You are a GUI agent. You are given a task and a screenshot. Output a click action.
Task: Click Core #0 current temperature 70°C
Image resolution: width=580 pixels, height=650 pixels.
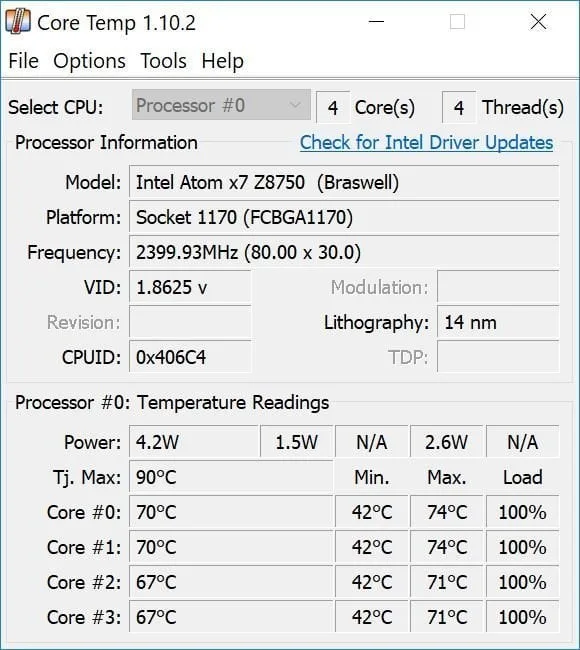pos(231,512)
